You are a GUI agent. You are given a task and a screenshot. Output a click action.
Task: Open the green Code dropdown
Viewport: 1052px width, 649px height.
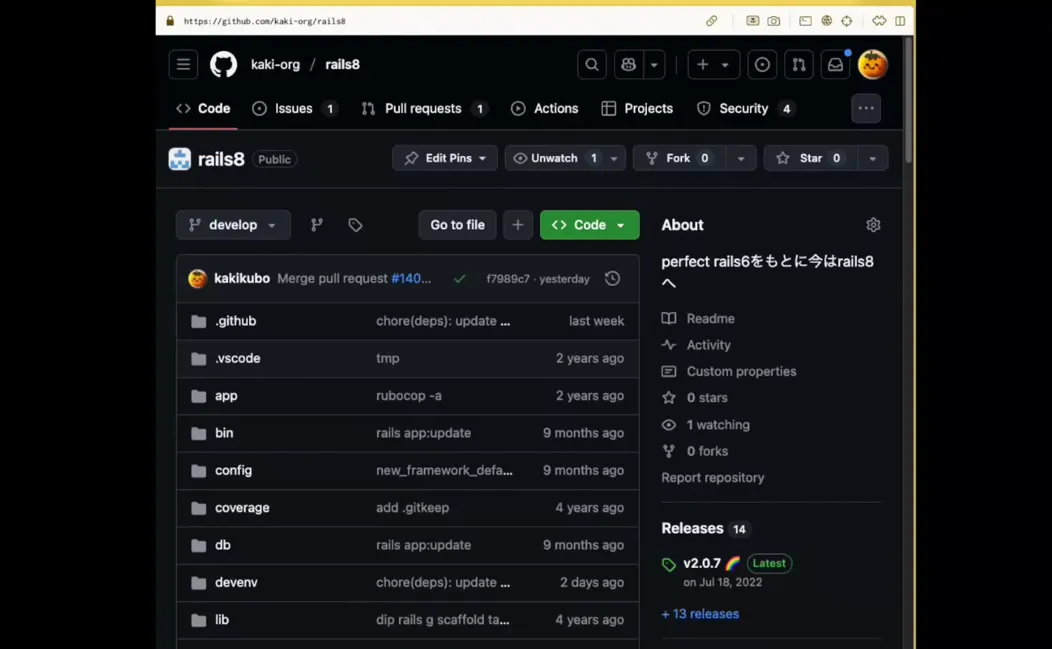click(x=590, y=225)
